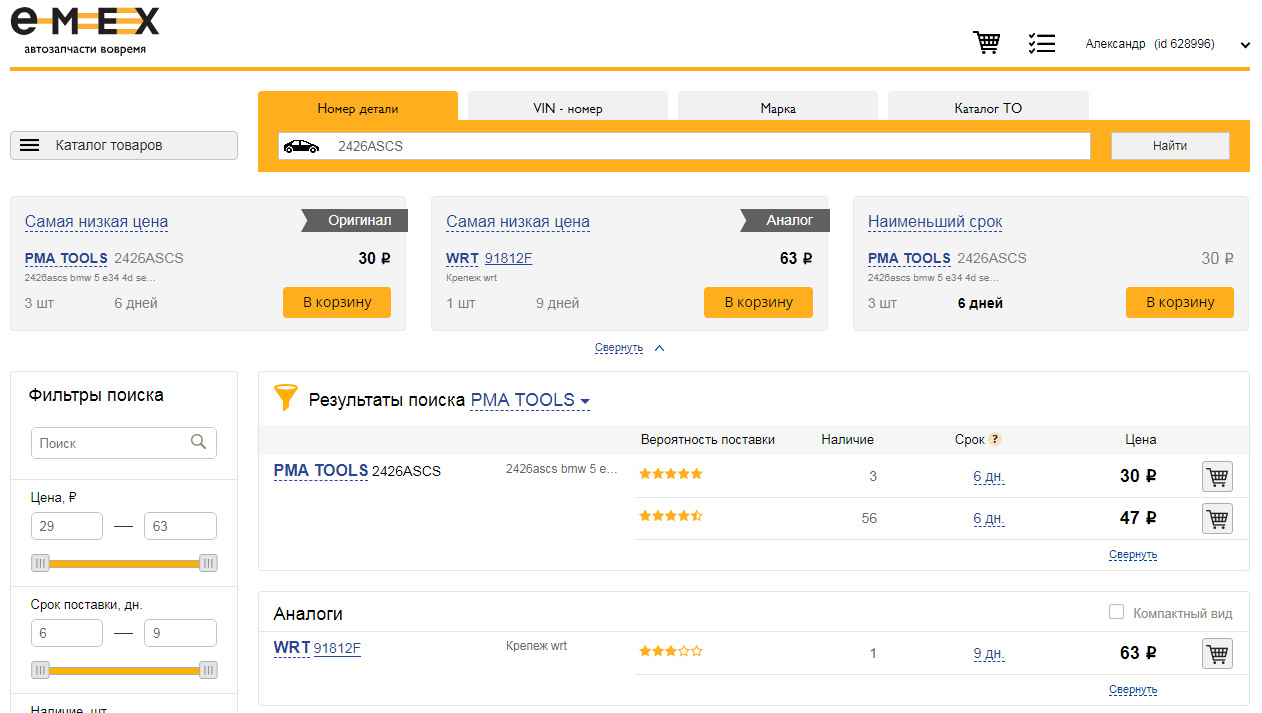This screenshot has width=1262, height=713.
Task: Open the 6 дн. term link in the 30 ₽ row
Action: 989,477
